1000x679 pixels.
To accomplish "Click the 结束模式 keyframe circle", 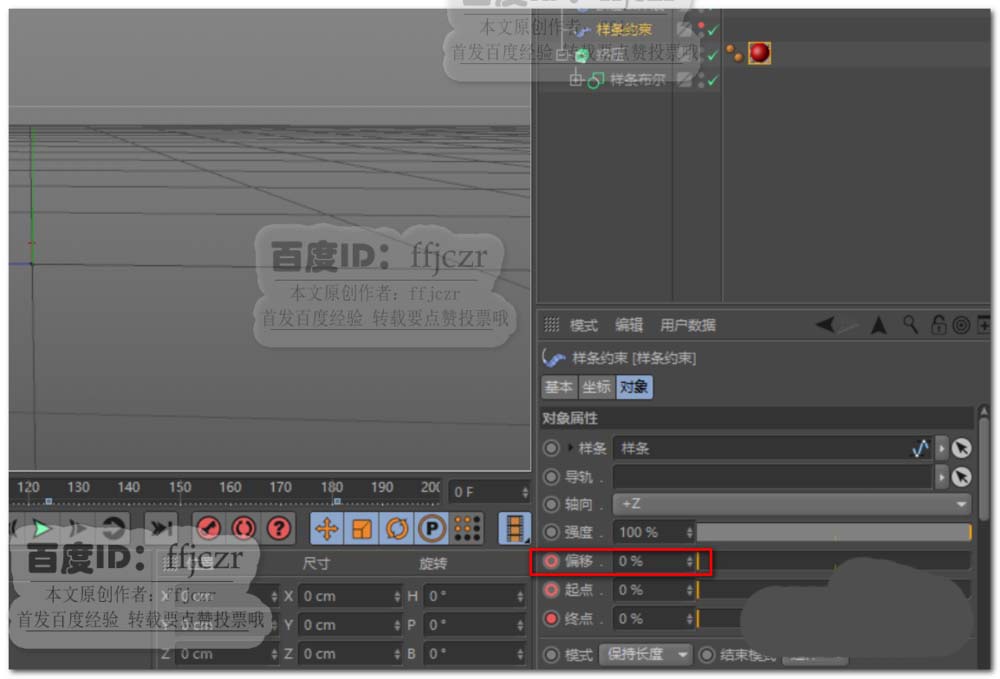I will [707, 655].
